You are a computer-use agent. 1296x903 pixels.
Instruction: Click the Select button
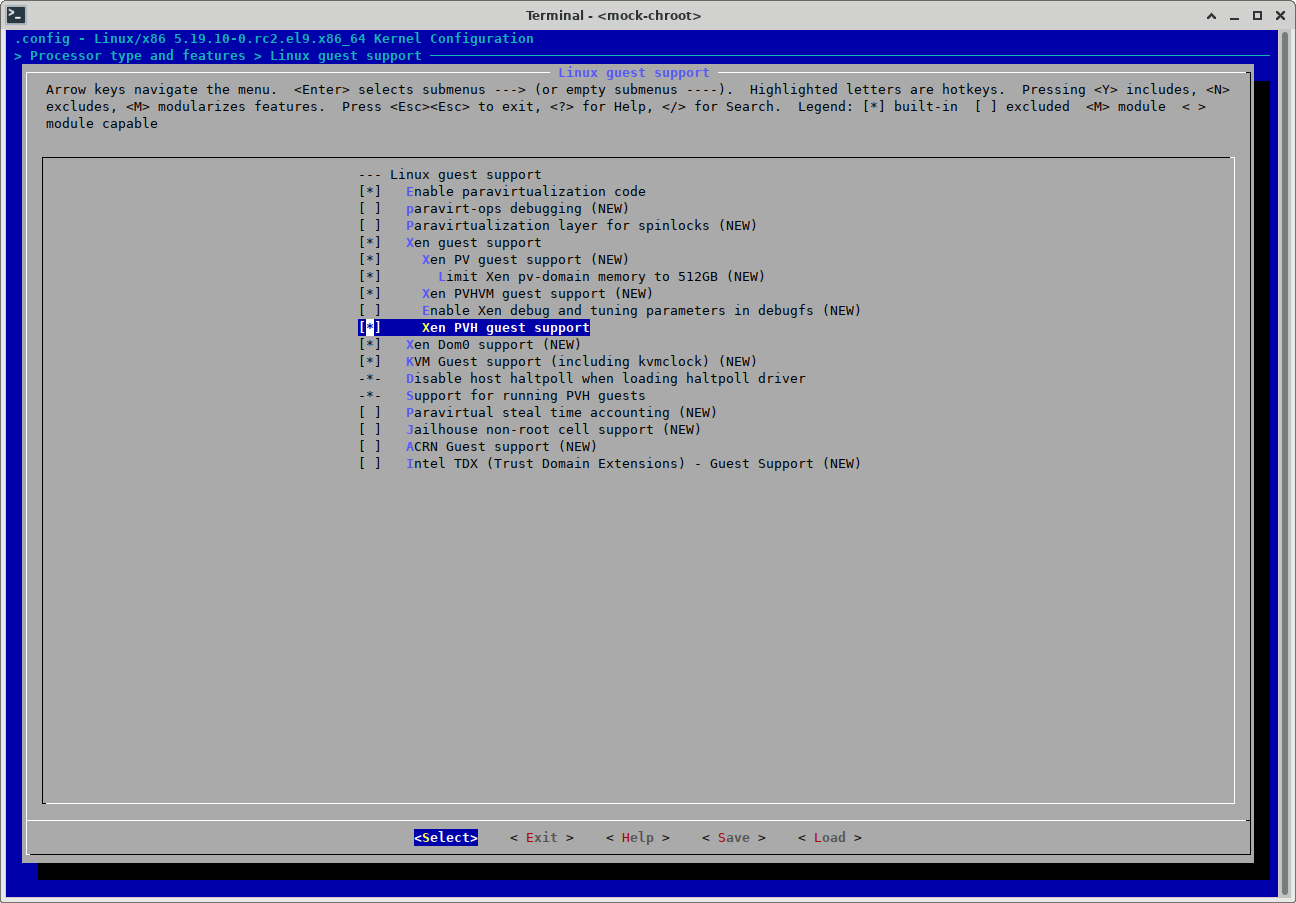tap(446, 837)
